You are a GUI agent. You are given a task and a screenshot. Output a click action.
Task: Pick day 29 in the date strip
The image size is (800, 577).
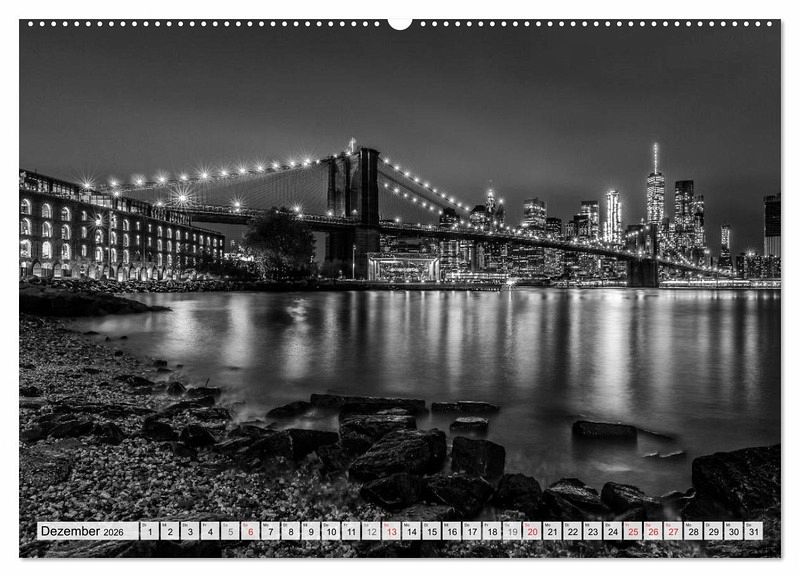tap(714, 531)
